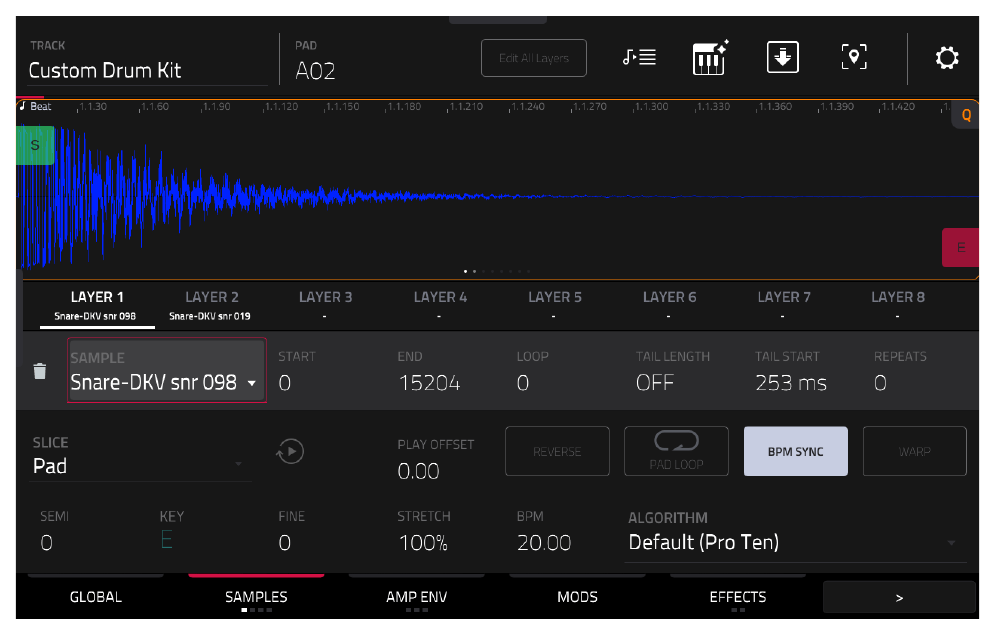The height and width of the screenshot is (636, 996).
Task: Switch to the Layer 2 tab
Action: (x=211, y=306)
